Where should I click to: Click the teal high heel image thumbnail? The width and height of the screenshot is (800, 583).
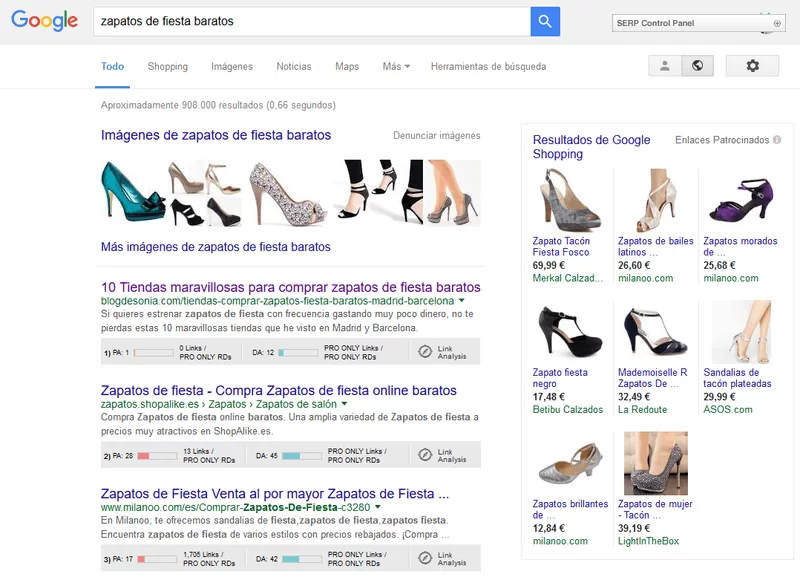tap(133, 192)
